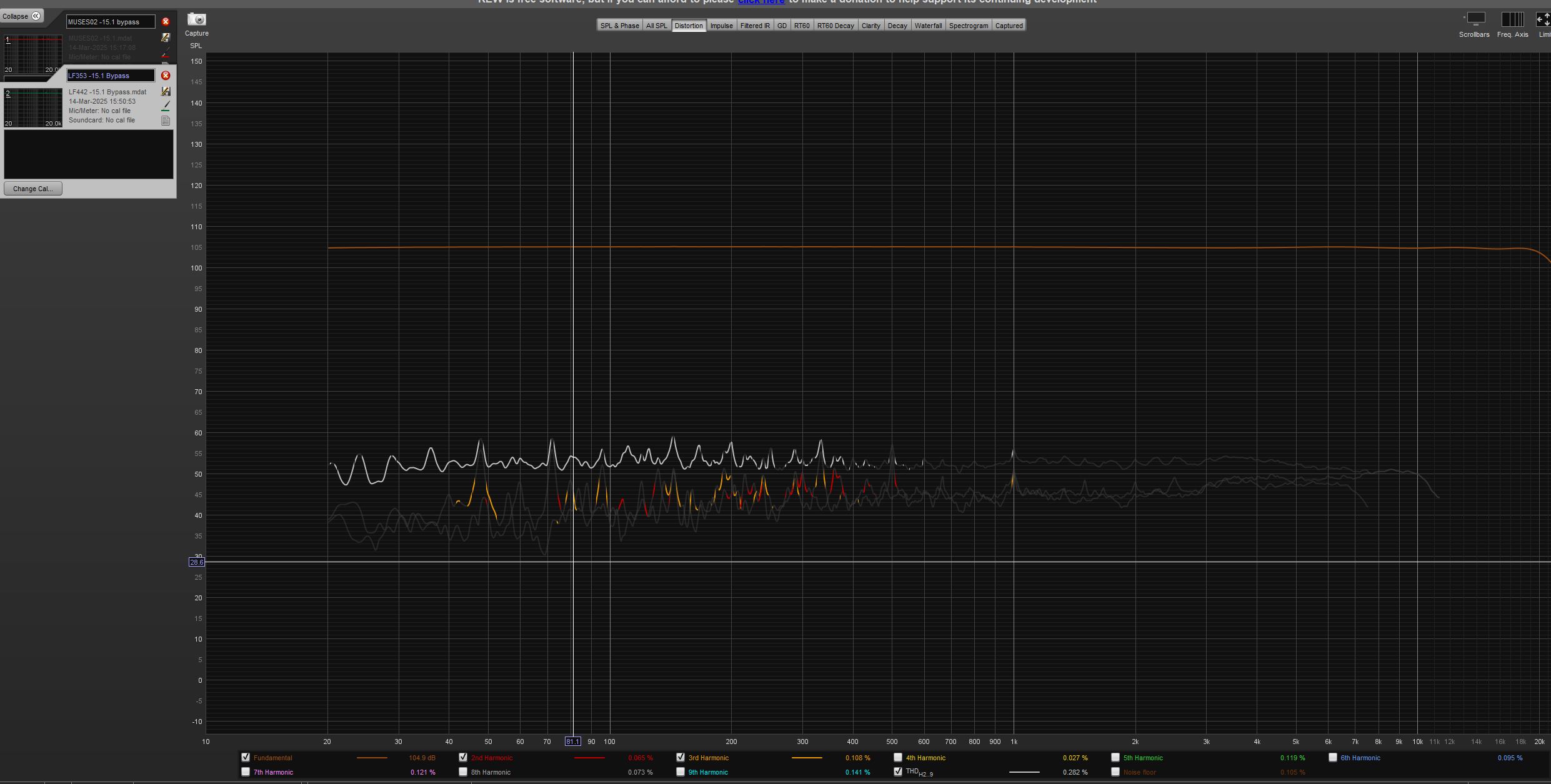Remove the MUSES02 -15.1 bypass measurement
The width and height of the screenshot is (1551, 784).
166,22
